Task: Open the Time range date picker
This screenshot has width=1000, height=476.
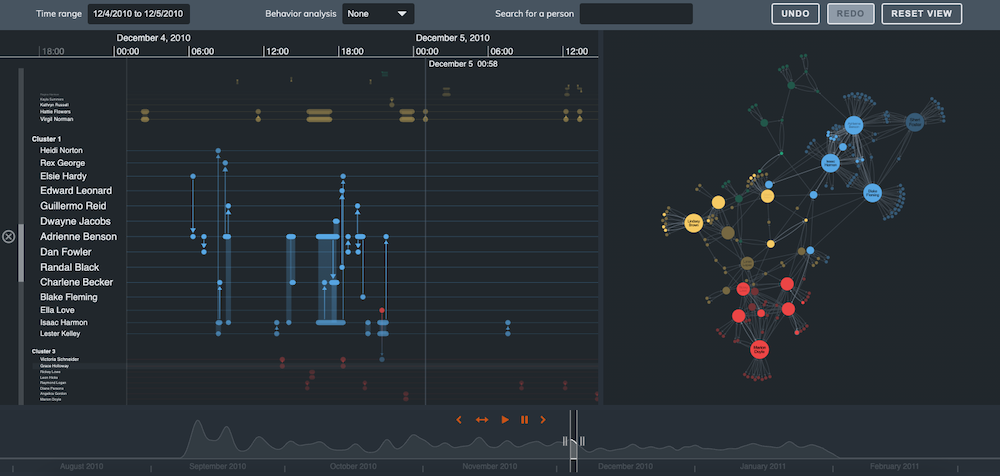Action: (139, 14)
